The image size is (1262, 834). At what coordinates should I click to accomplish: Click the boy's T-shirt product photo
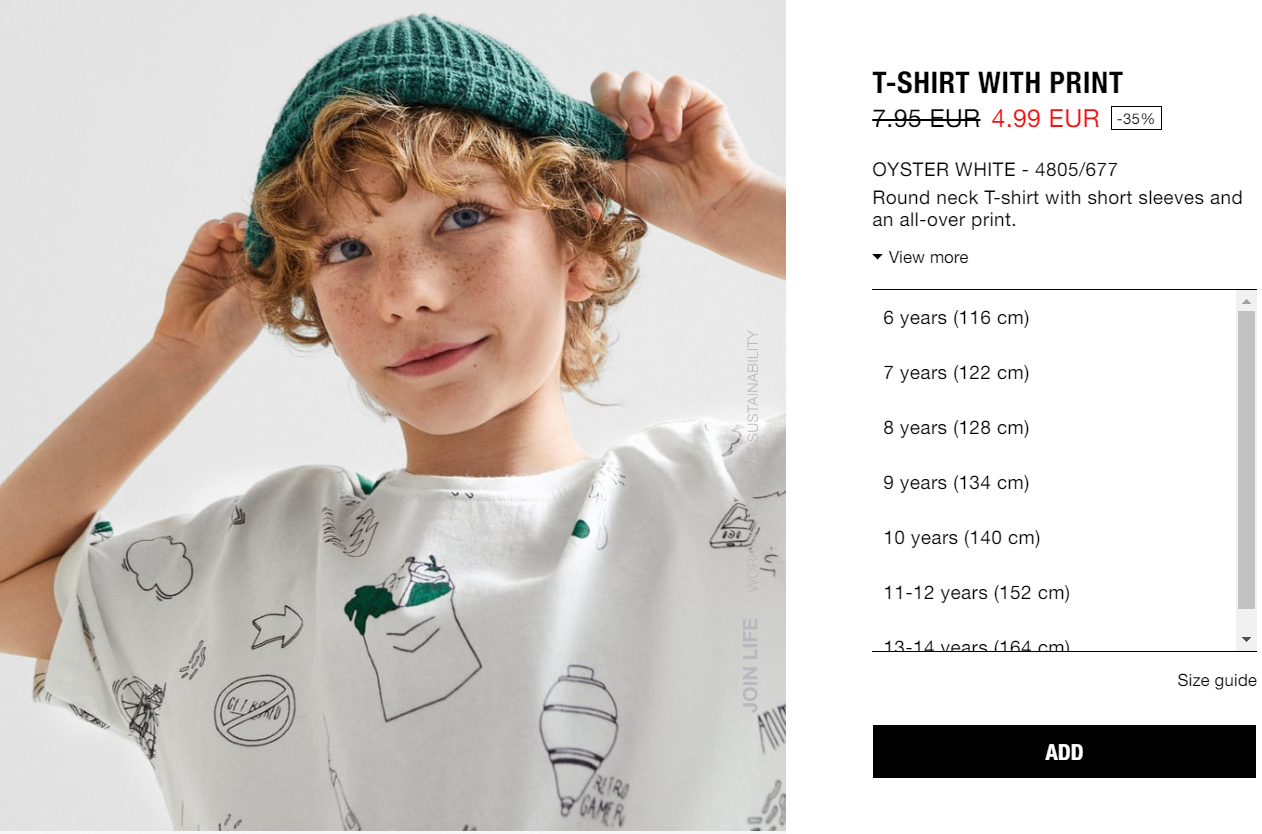pos(392,415)
